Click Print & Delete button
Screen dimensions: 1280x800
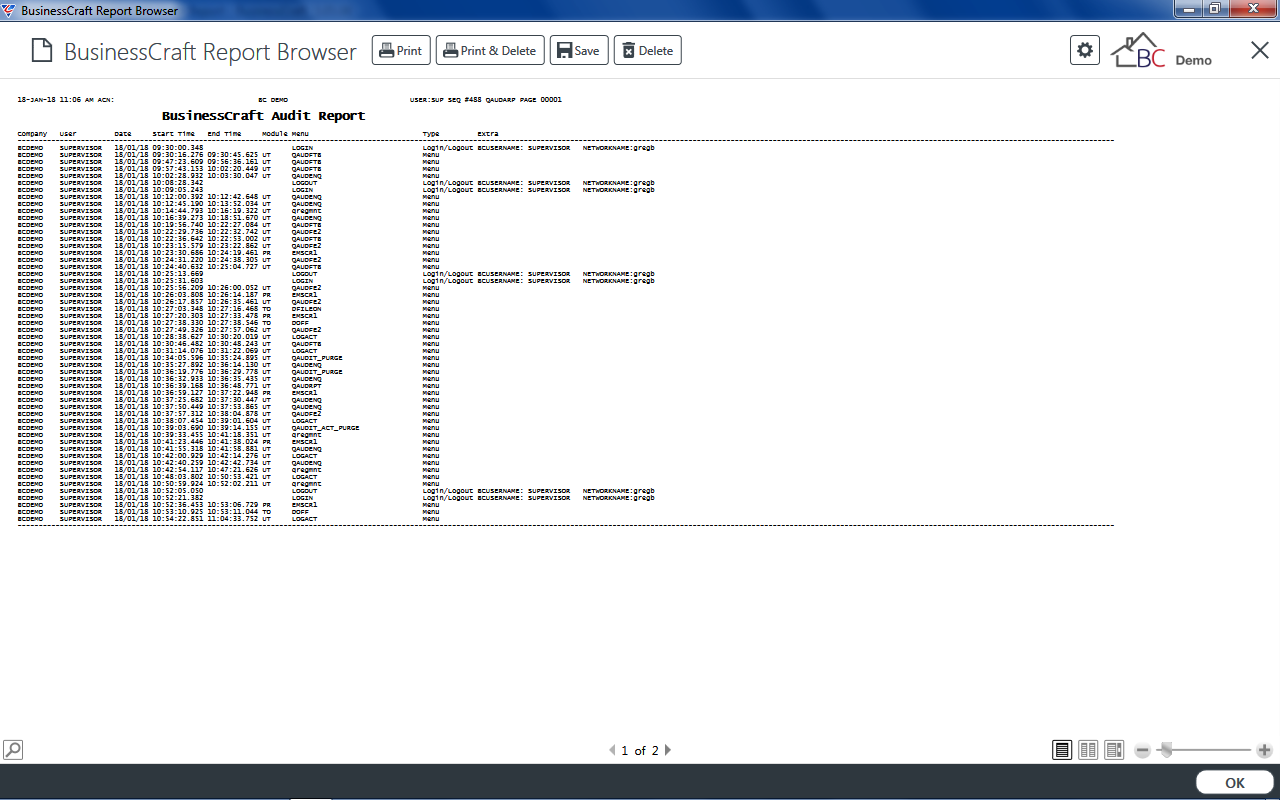(490, 51)
